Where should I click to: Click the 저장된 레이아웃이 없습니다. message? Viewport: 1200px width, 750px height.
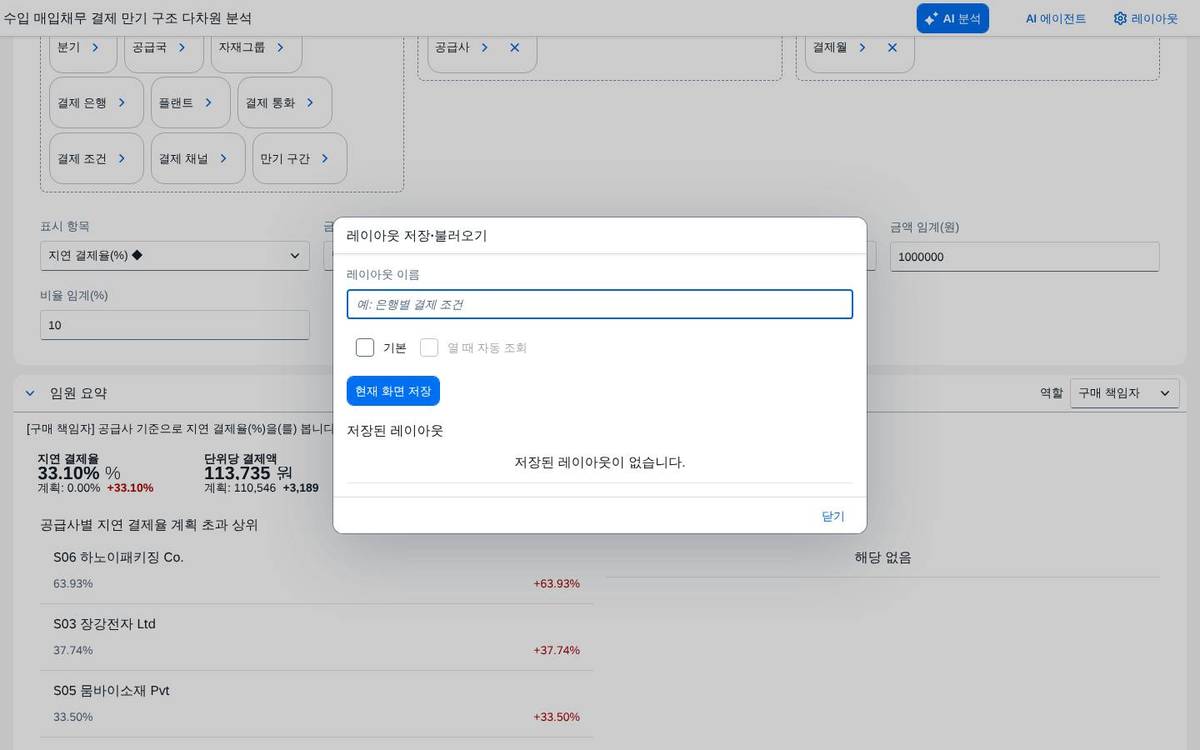[x=600, y=462]
